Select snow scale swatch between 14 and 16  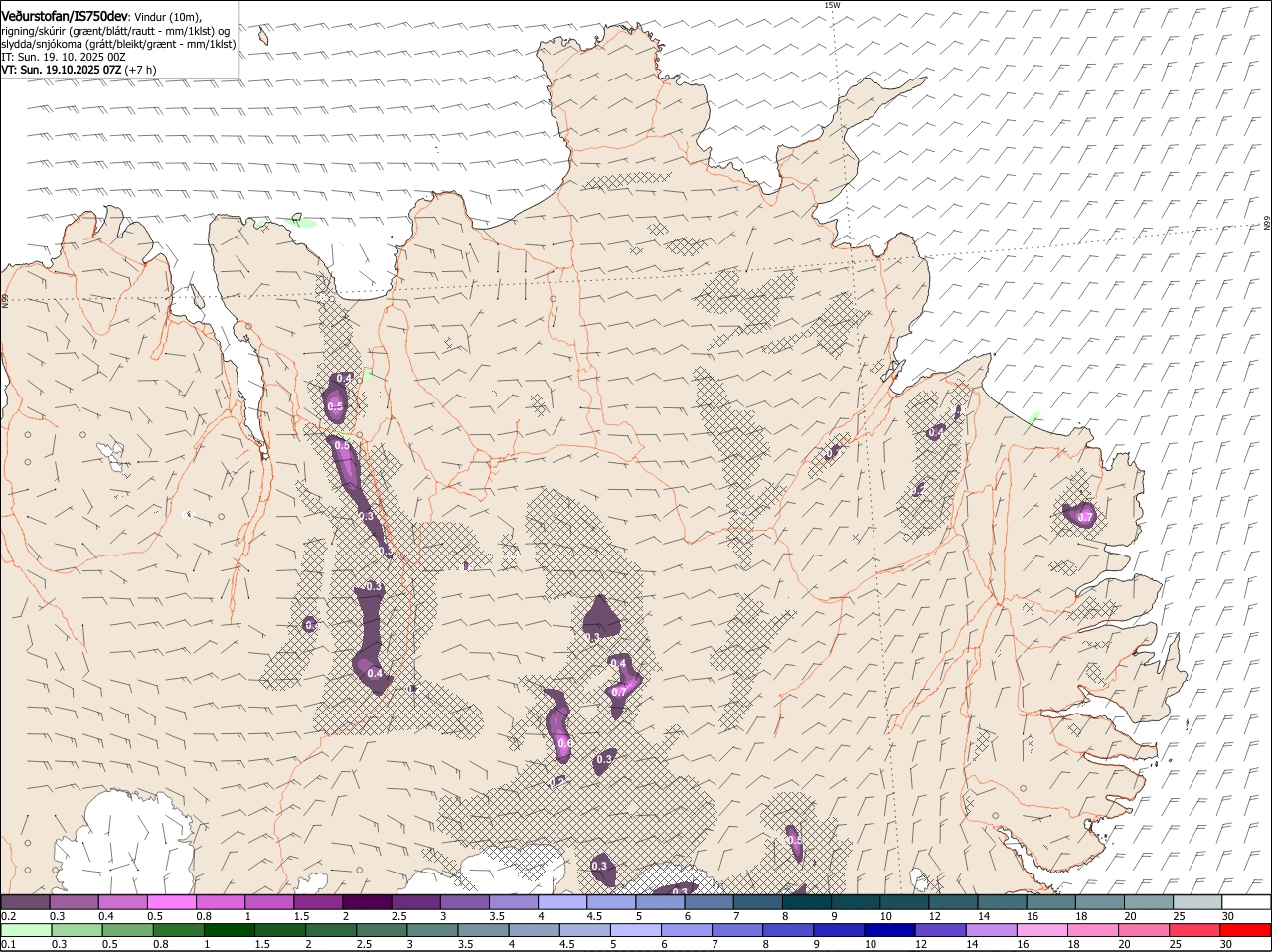[x=1003, y=902]
